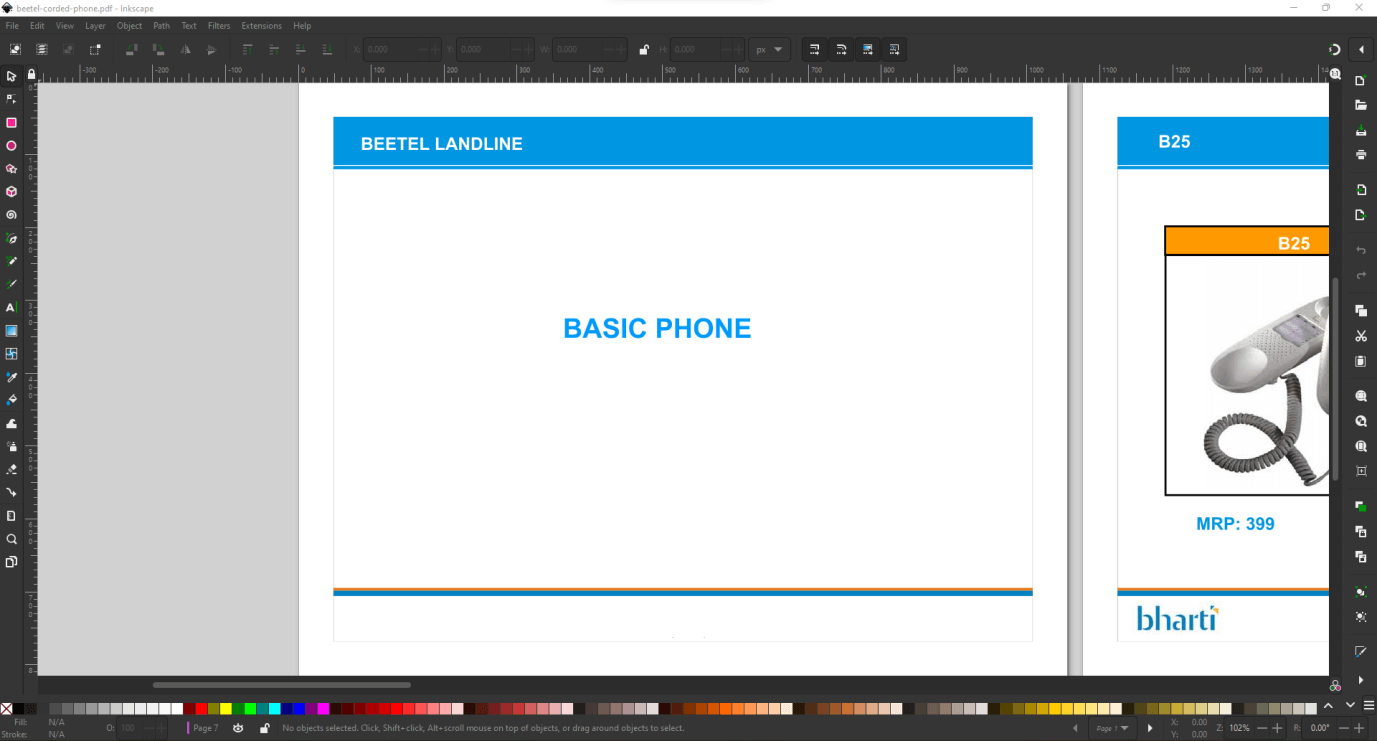
Task: Select the Spray tool
Action: 11,447
